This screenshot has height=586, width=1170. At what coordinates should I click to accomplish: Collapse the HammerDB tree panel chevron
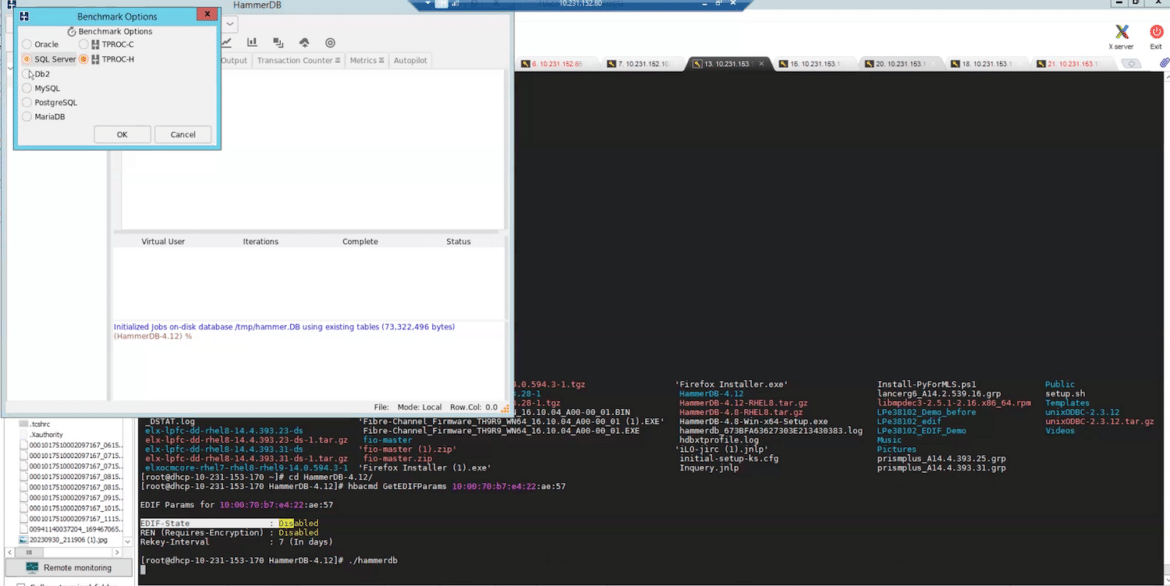point(10,69)
